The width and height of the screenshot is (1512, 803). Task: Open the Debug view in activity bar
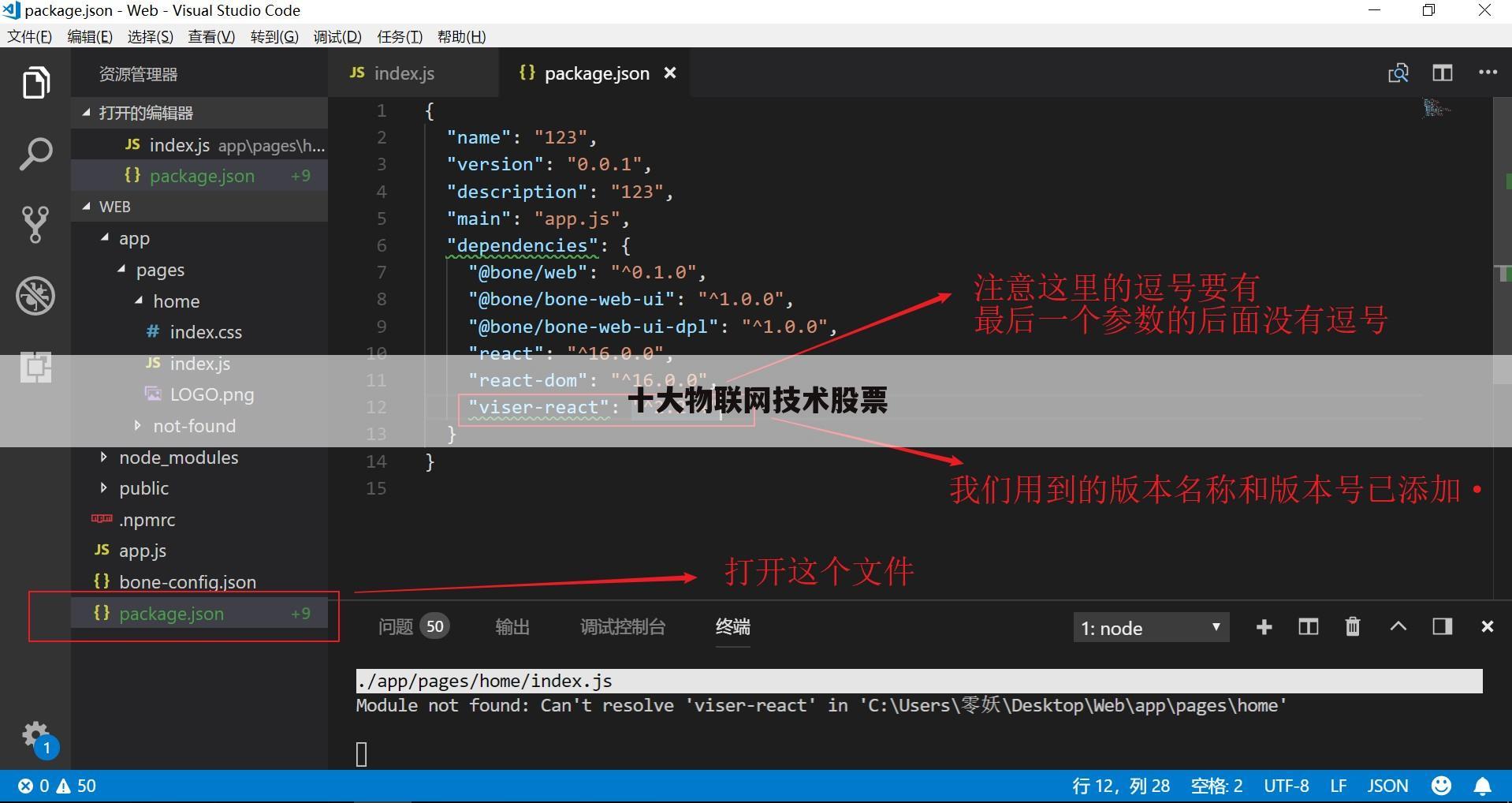(x=35, y=296)
